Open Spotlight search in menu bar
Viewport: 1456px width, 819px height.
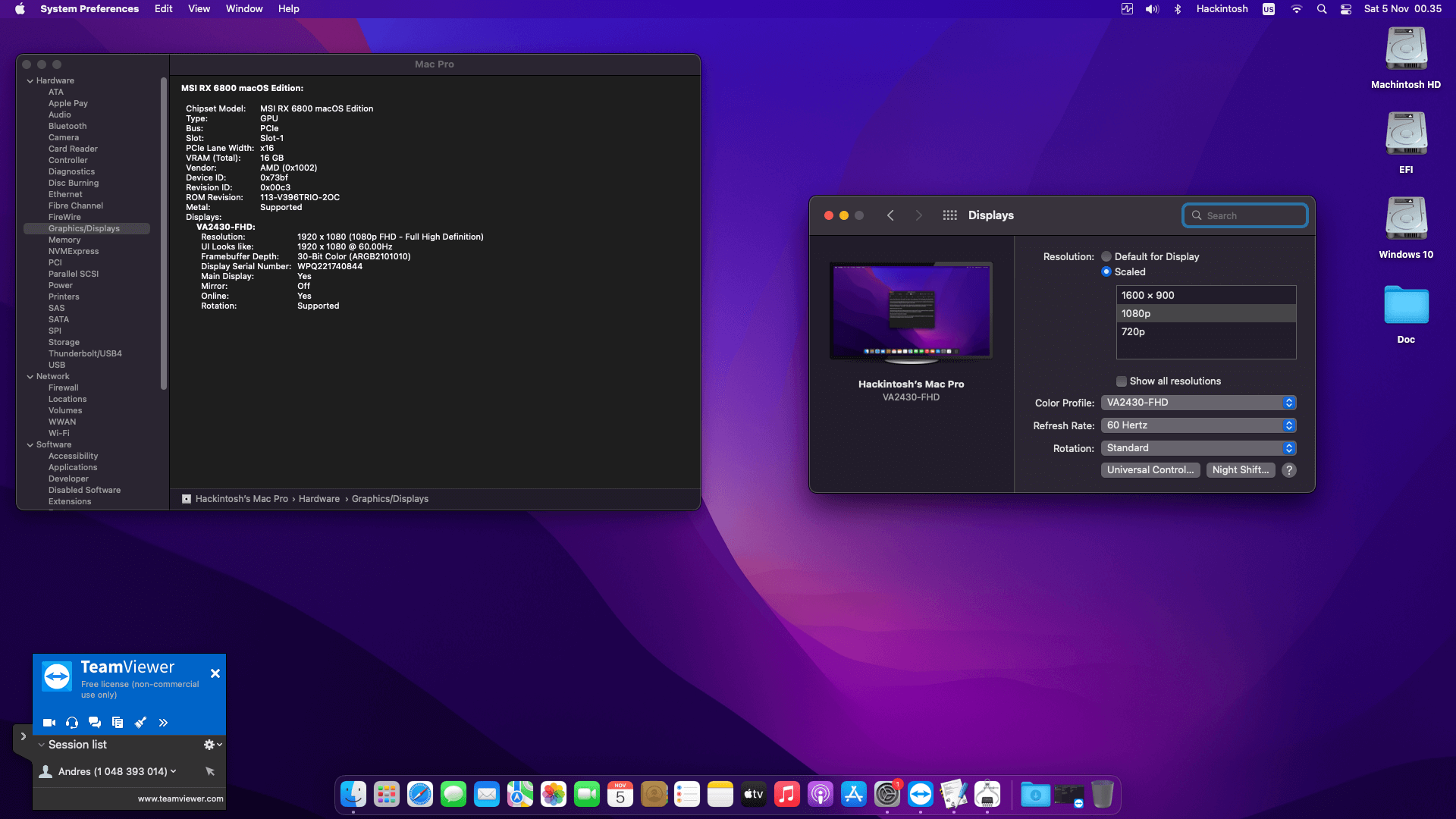tap(1322, 9)
